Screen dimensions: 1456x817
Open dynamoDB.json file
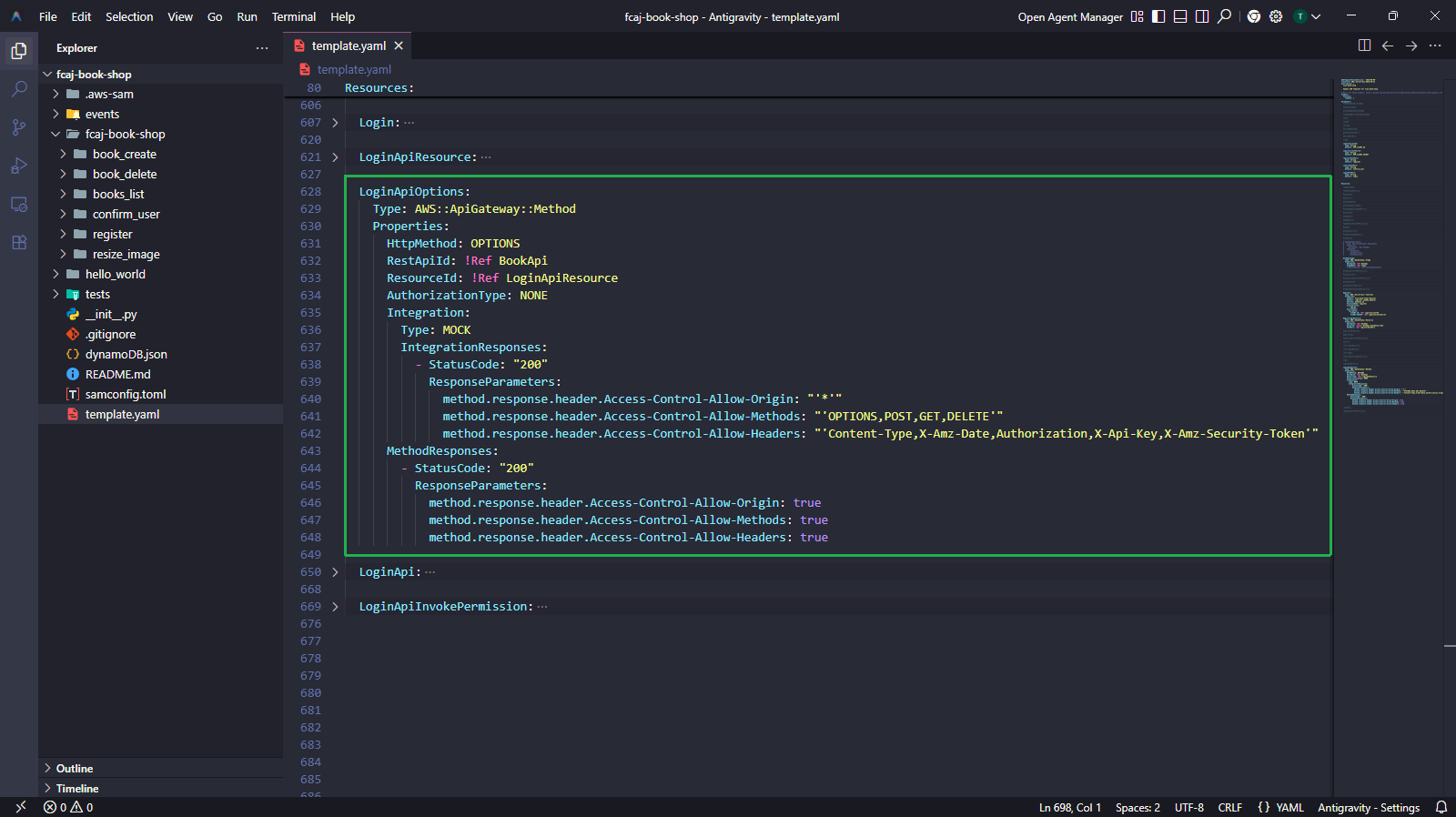pos(160,354)
